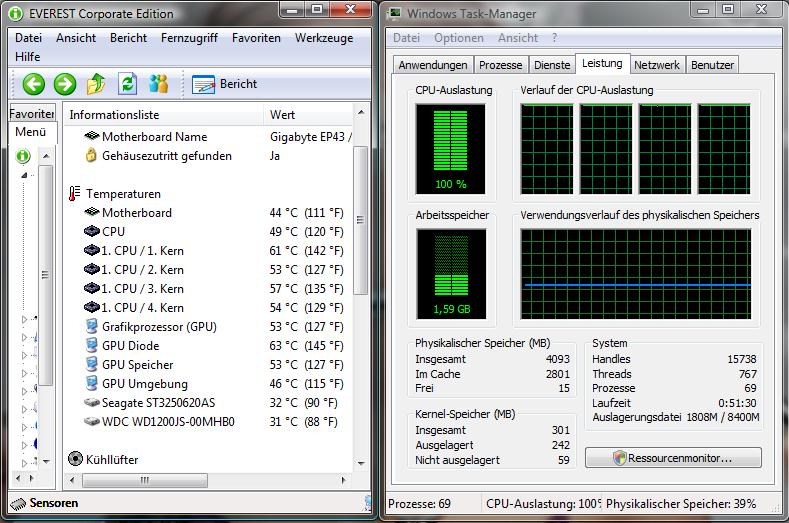
Task: Click the monitor icon beside GPU Speicher
Action: pos(92,364)
